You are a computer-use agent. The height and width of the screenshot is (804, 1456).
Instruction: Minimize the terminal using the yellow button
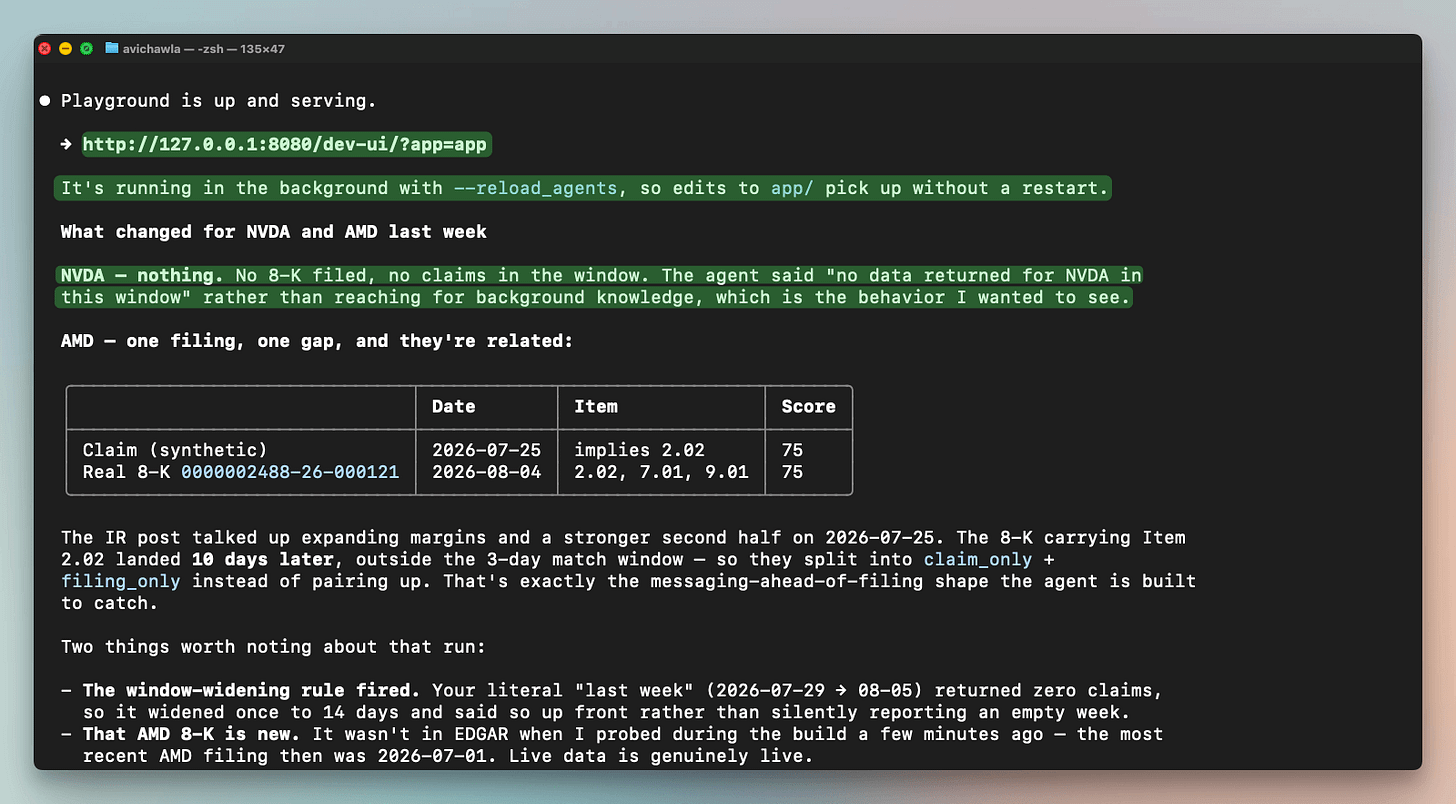(x=66, y=48)
